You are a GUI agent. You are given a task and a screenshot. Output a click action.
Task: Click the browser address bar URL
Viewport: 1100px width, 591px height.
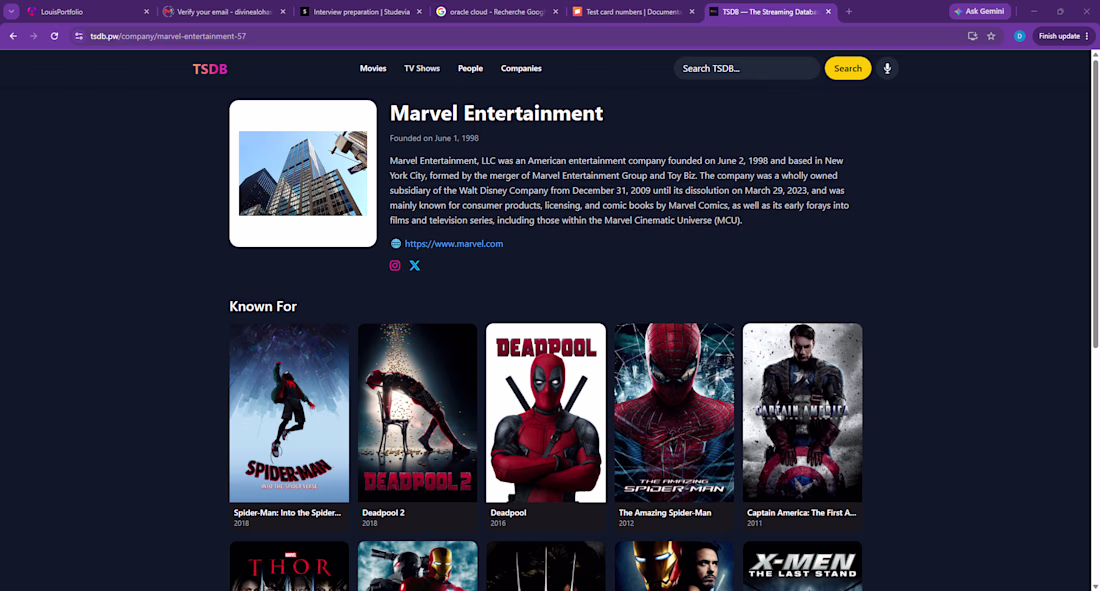tap(168, 36)
